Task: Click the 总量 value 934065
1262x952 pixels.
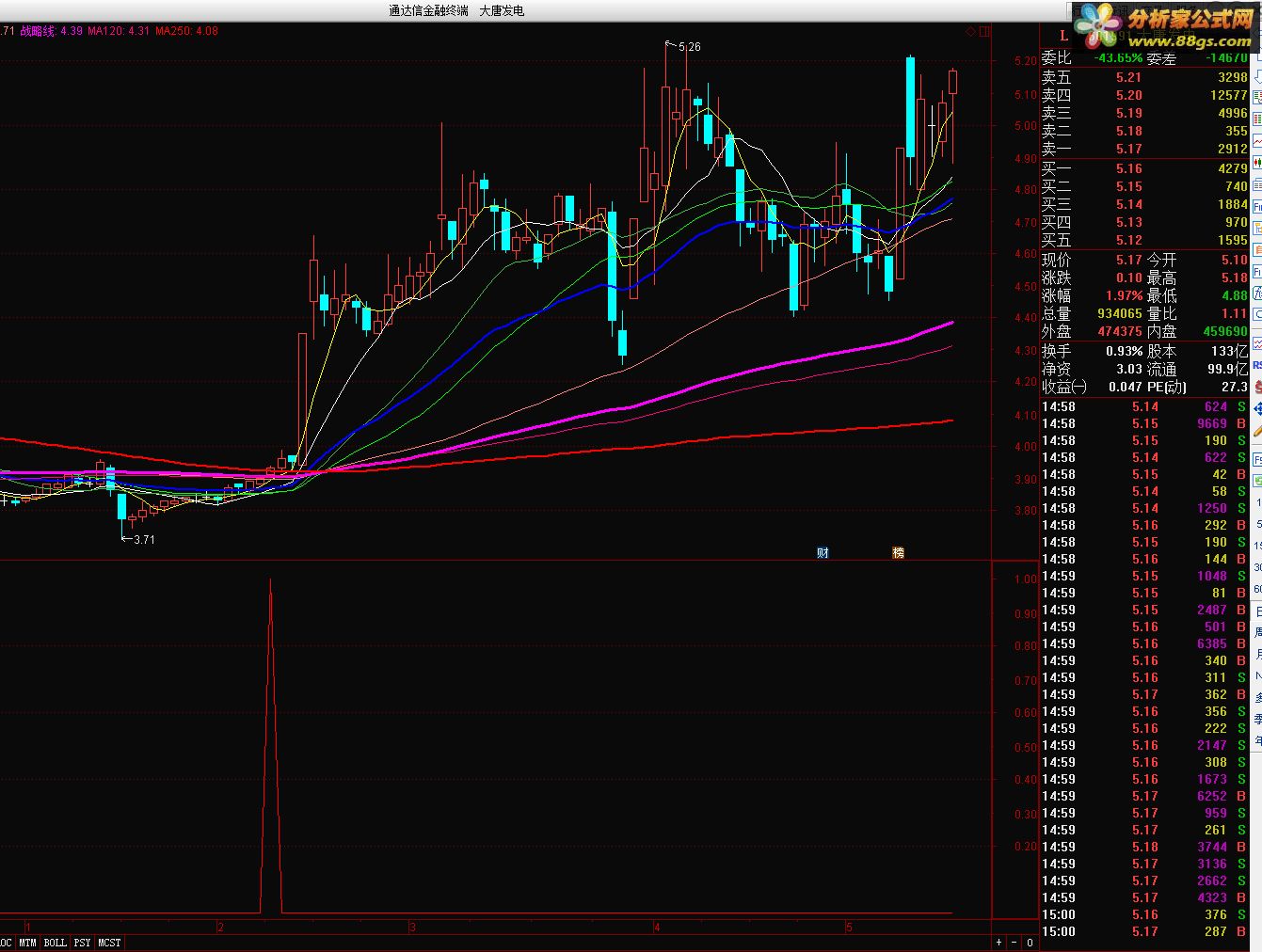Action: point(1119,313)
